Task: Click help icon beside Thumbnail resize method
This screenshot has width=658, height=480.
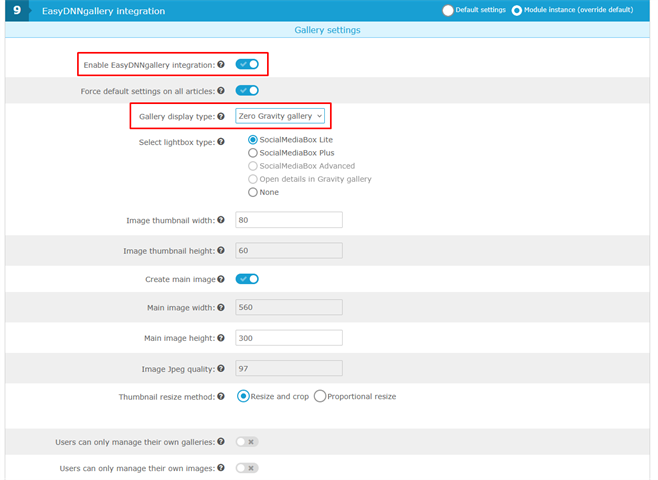Action: click(x=221, y=396)
